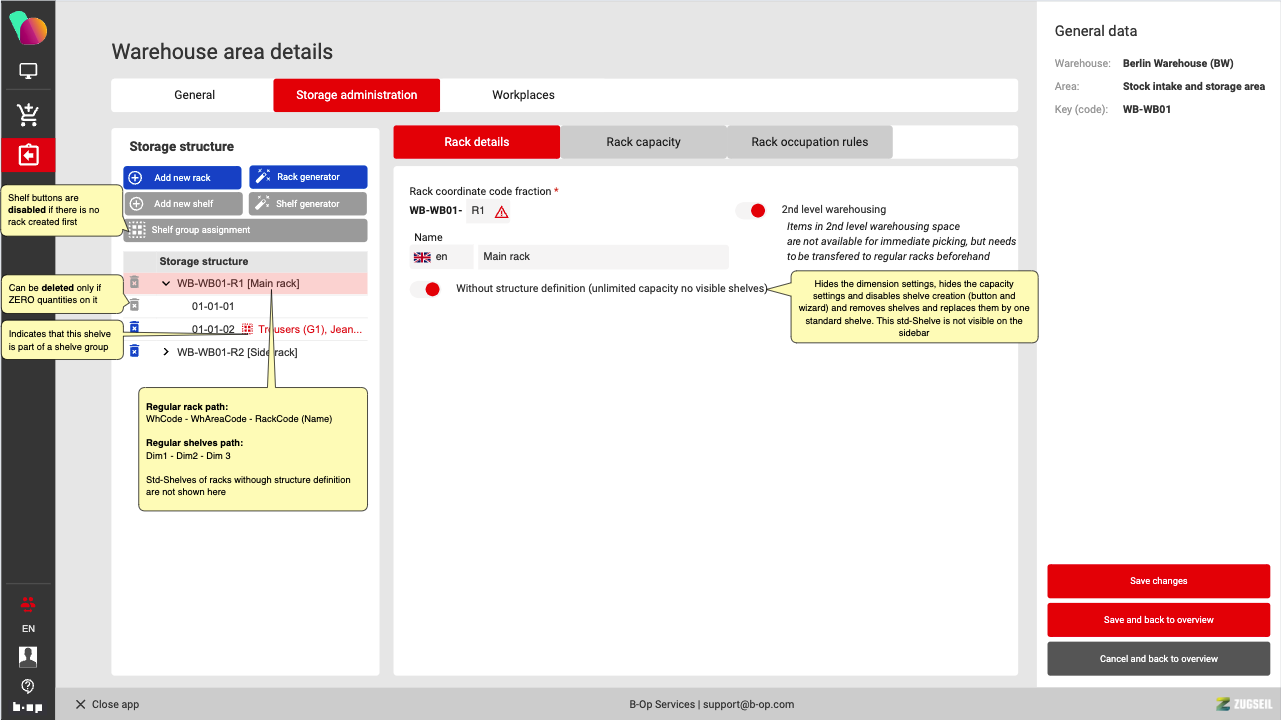The width and height of the screenshot is (1281, 720).
Task: Delete rack WB-WB01-R2 with its trash icon
Action: point(134,352)
